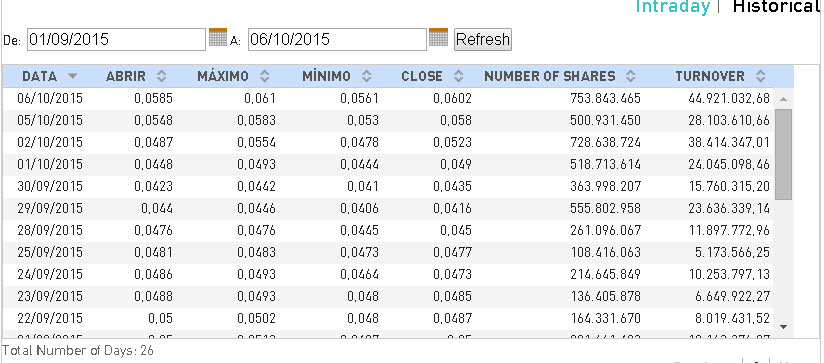Viewport: 824px width, 363px height.
Task: Sort by the NUMBER OF SHARES sort arrows
Action: [631, 76]
